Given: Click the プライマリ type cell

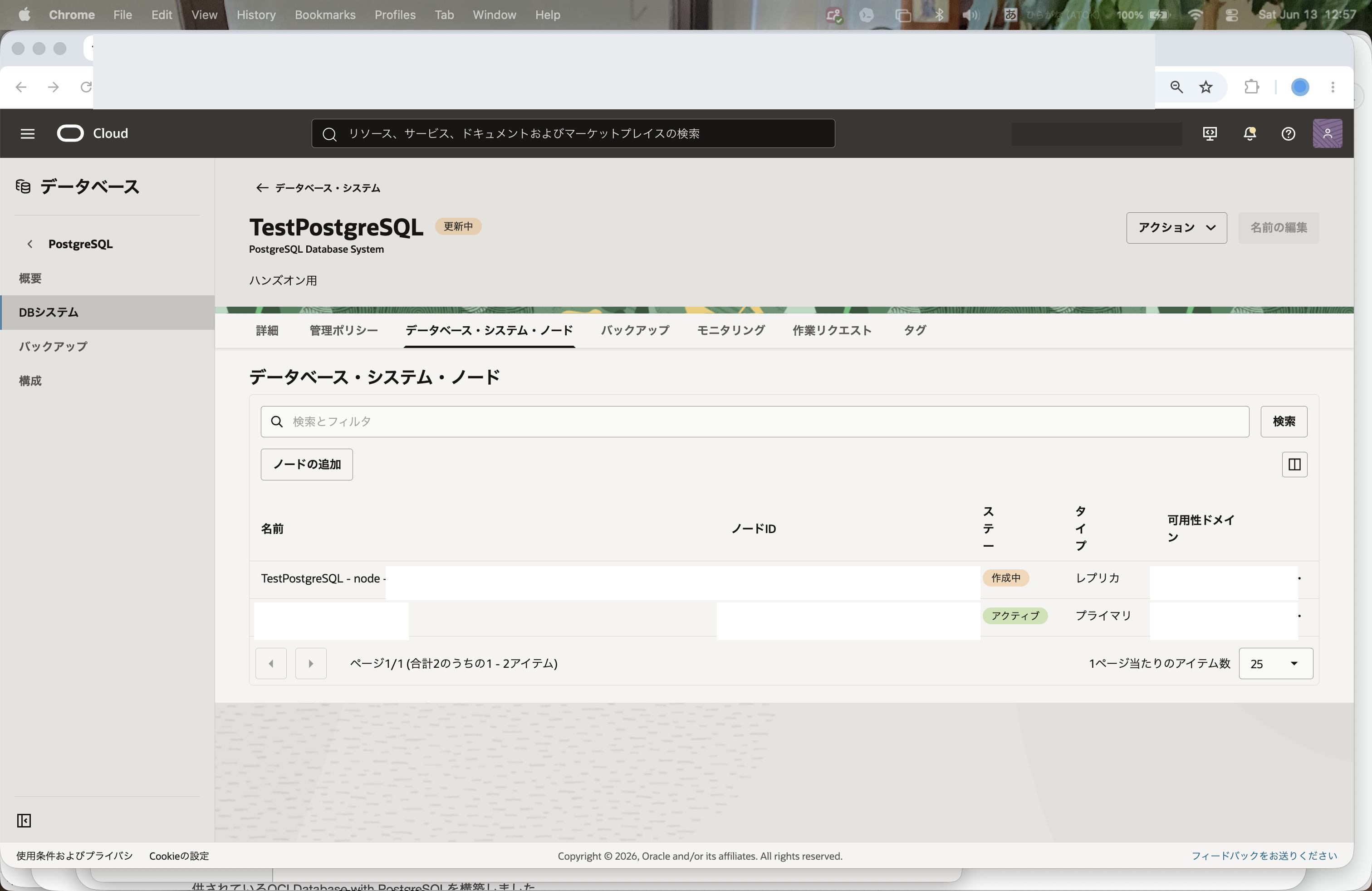Looking at the screenshot, I should [x=1103, y=616].
